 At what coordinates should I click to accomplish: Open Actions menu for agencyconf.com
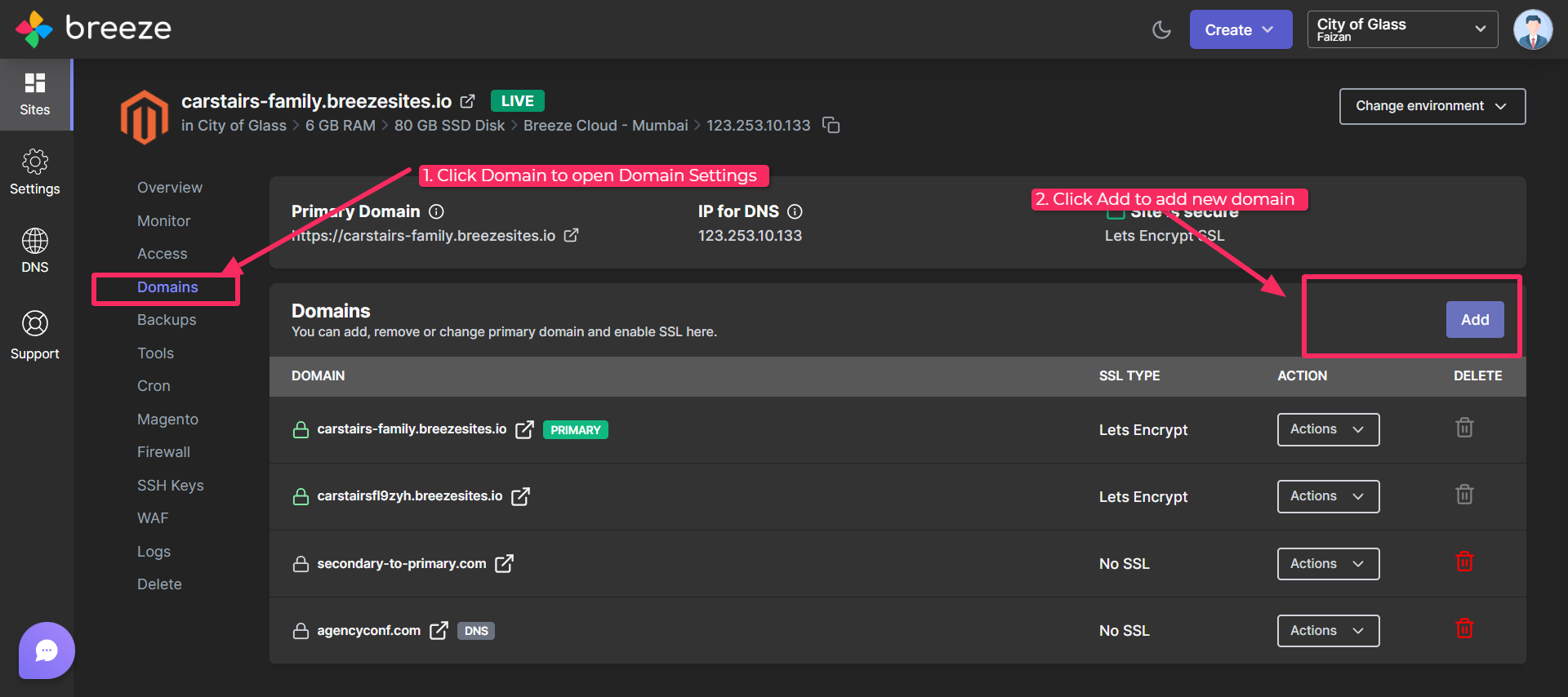click(1328, 631)
